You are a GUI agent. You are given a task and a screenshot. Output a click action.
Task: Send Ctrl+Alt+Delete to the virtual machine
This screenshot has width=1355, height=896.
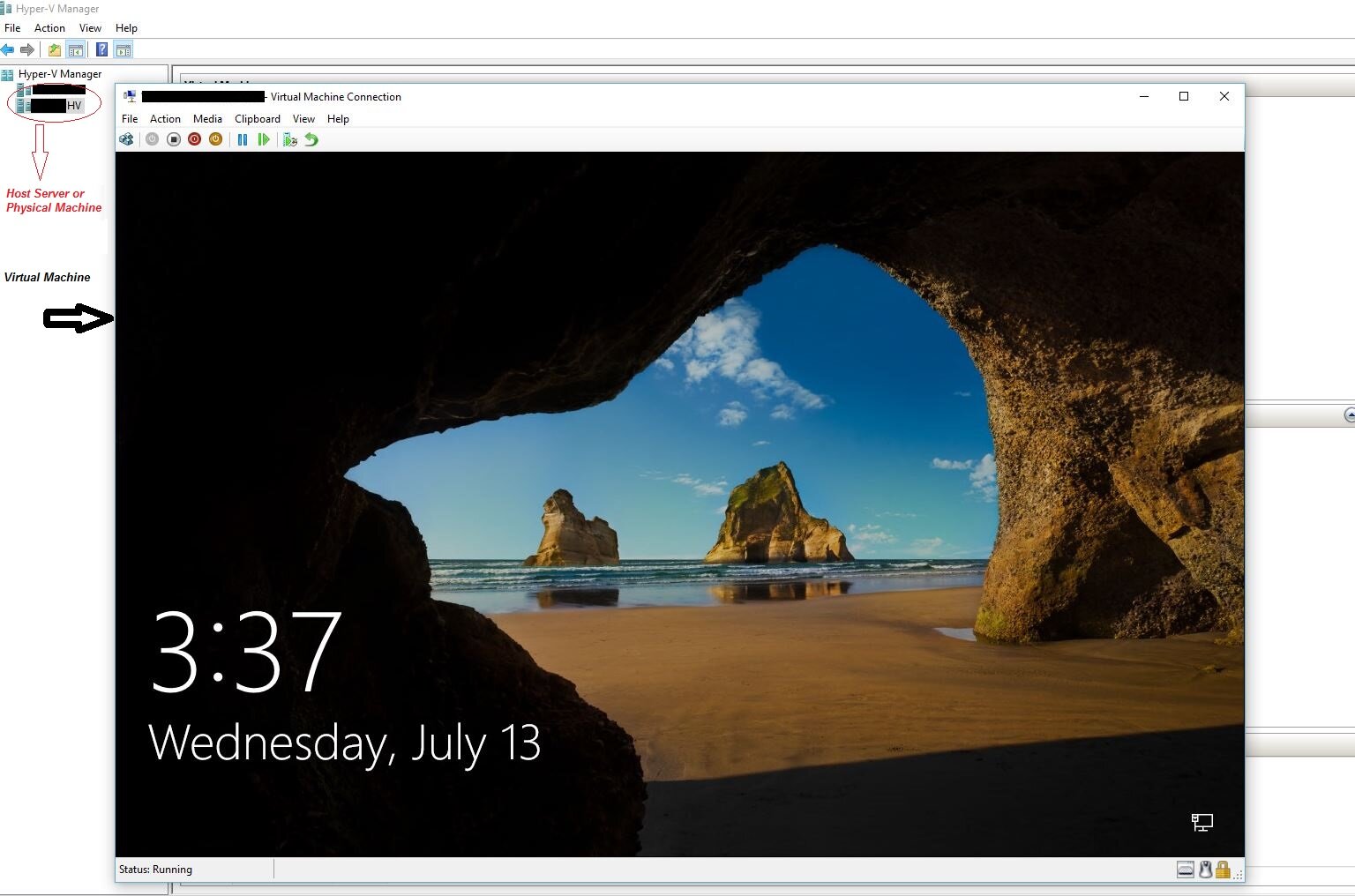(x=126, y=139)
